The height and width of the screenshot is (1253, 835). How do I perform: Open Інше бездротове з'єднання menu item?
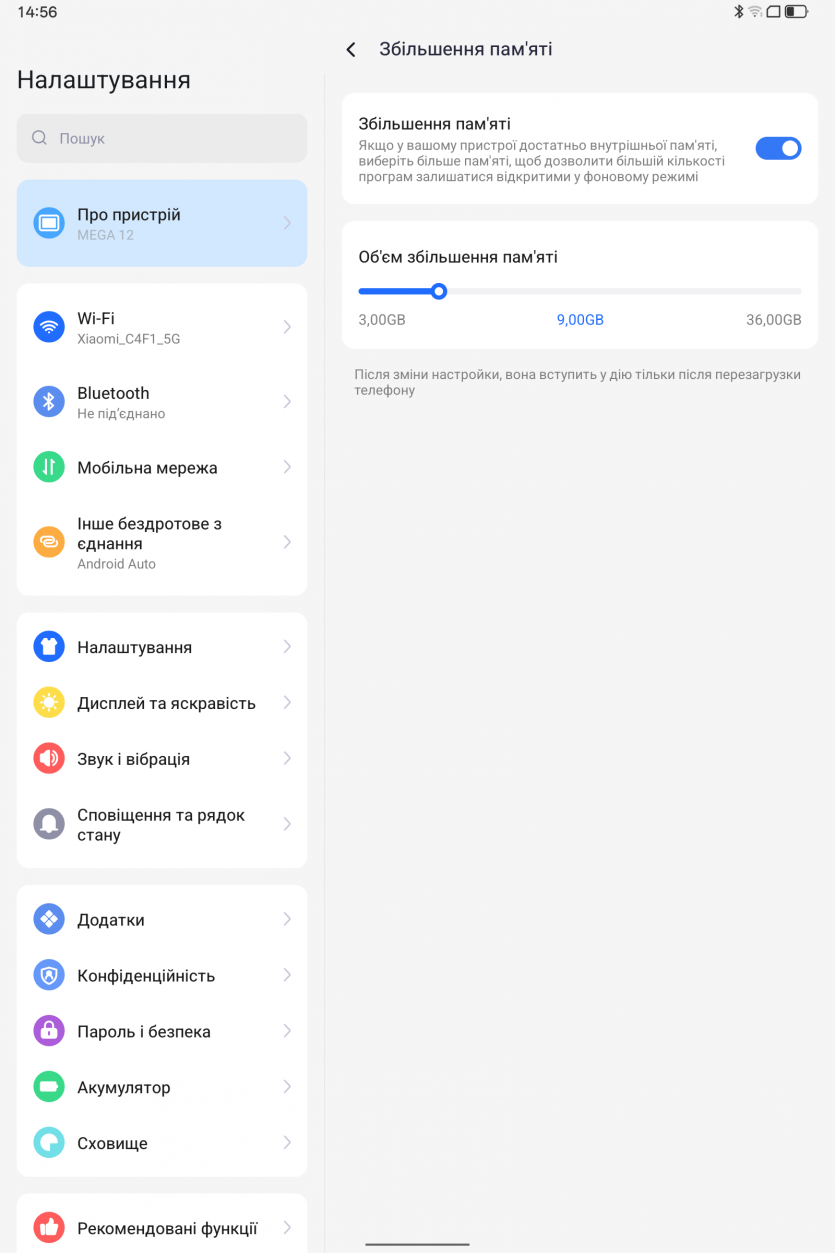tap(162, 542)
